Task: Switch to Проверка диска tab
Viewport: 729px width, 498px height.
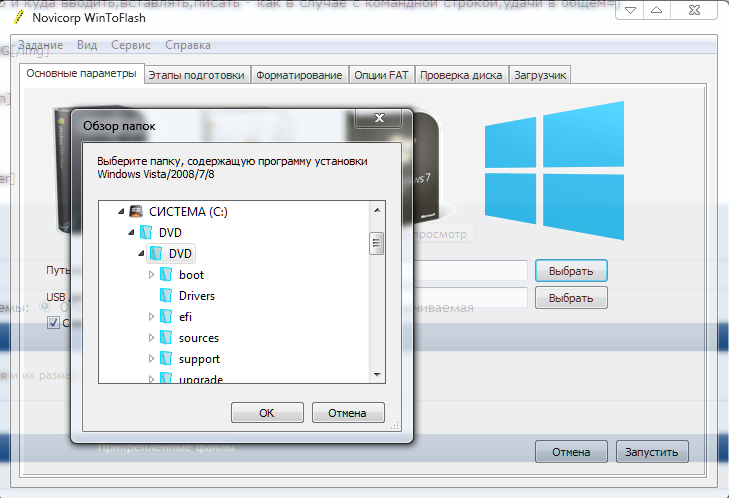Action: pos(461,75)
